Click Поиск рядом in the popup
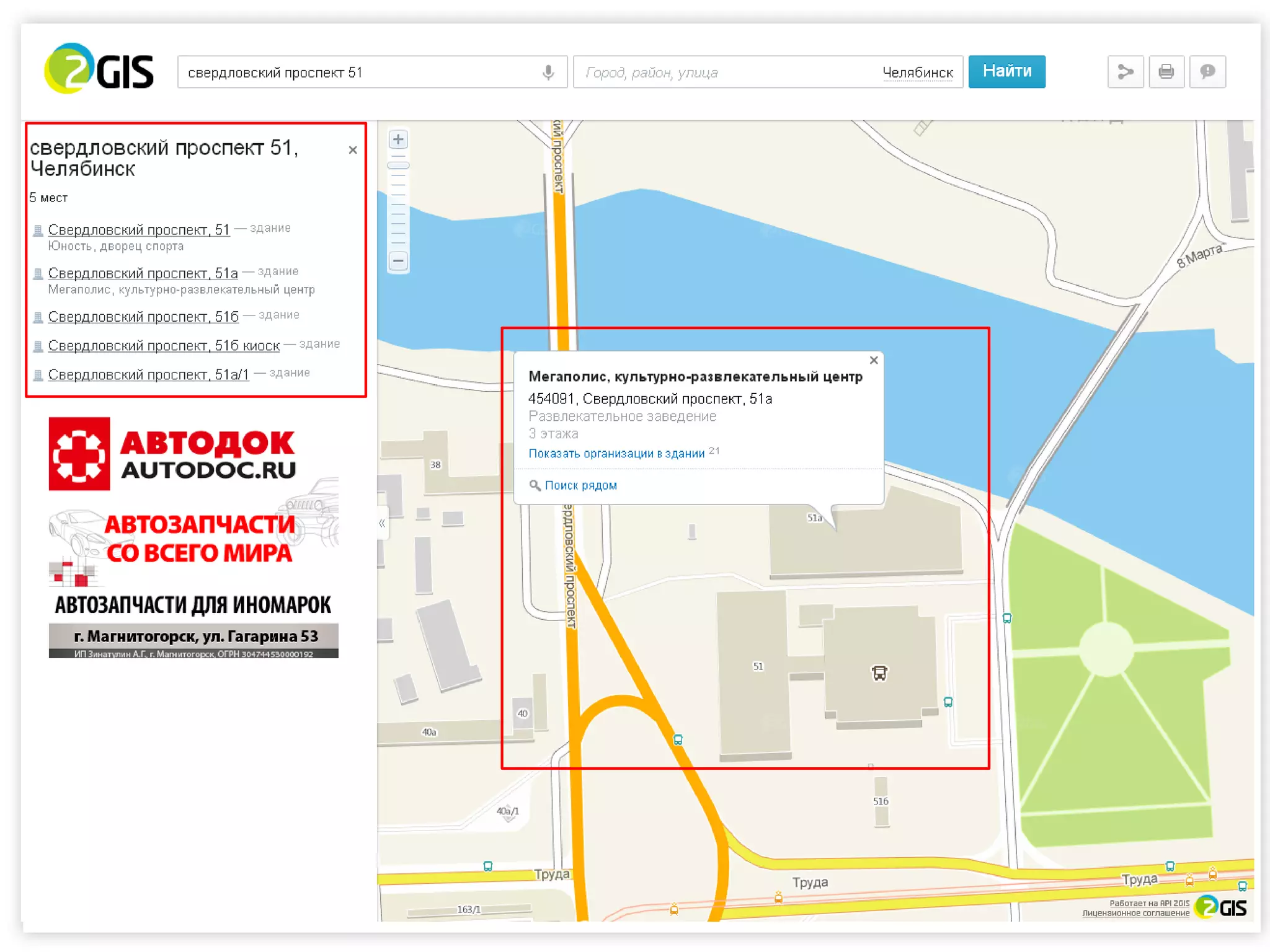Viewport: 1270px width, 952px height. tap(580, 485)
